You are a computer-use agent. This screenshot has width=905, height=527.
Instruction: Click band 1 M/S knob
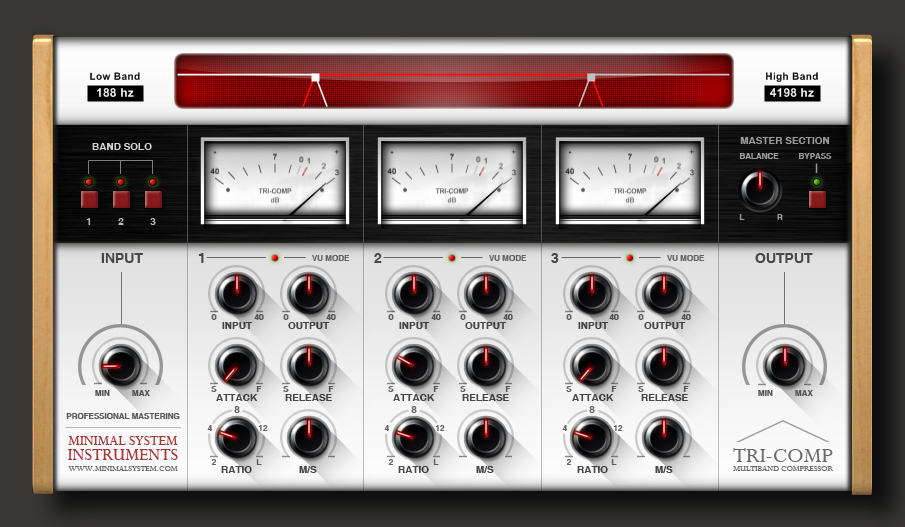point(309,438)
